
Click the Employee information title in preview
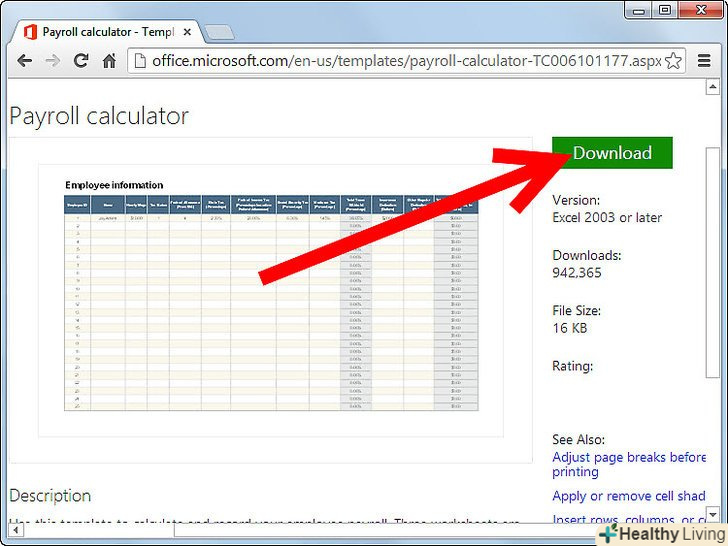click(114, 185)
